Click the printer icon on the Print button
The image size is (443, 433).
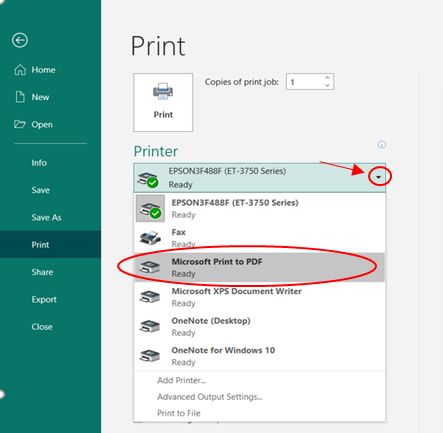163,91
